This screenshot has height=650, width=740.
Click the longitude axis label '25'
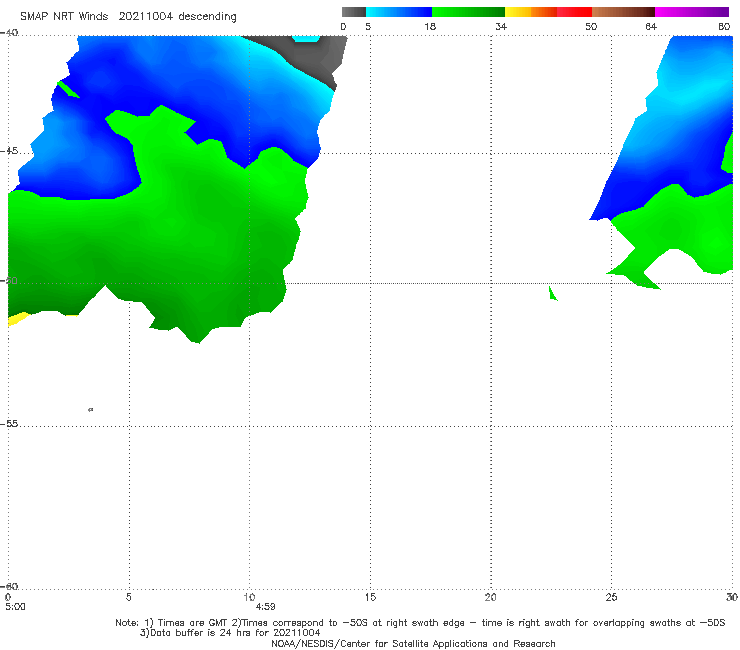[611, 597]
